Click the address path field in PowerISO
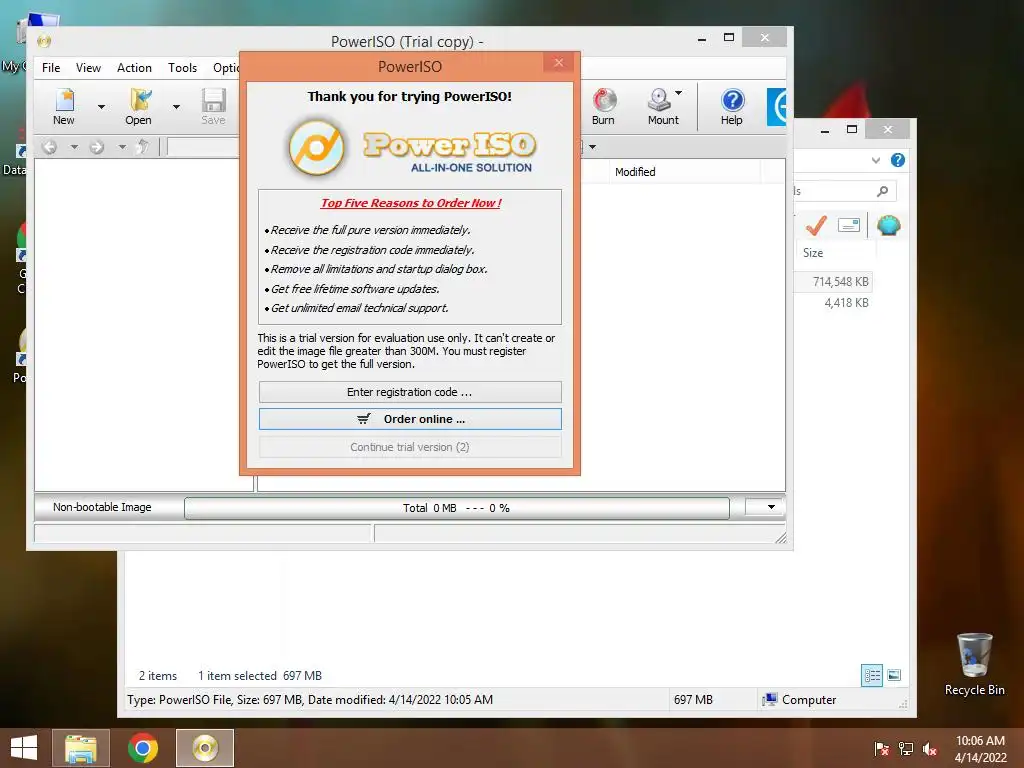Viewport: 1024px width, 768px height. 203,147
